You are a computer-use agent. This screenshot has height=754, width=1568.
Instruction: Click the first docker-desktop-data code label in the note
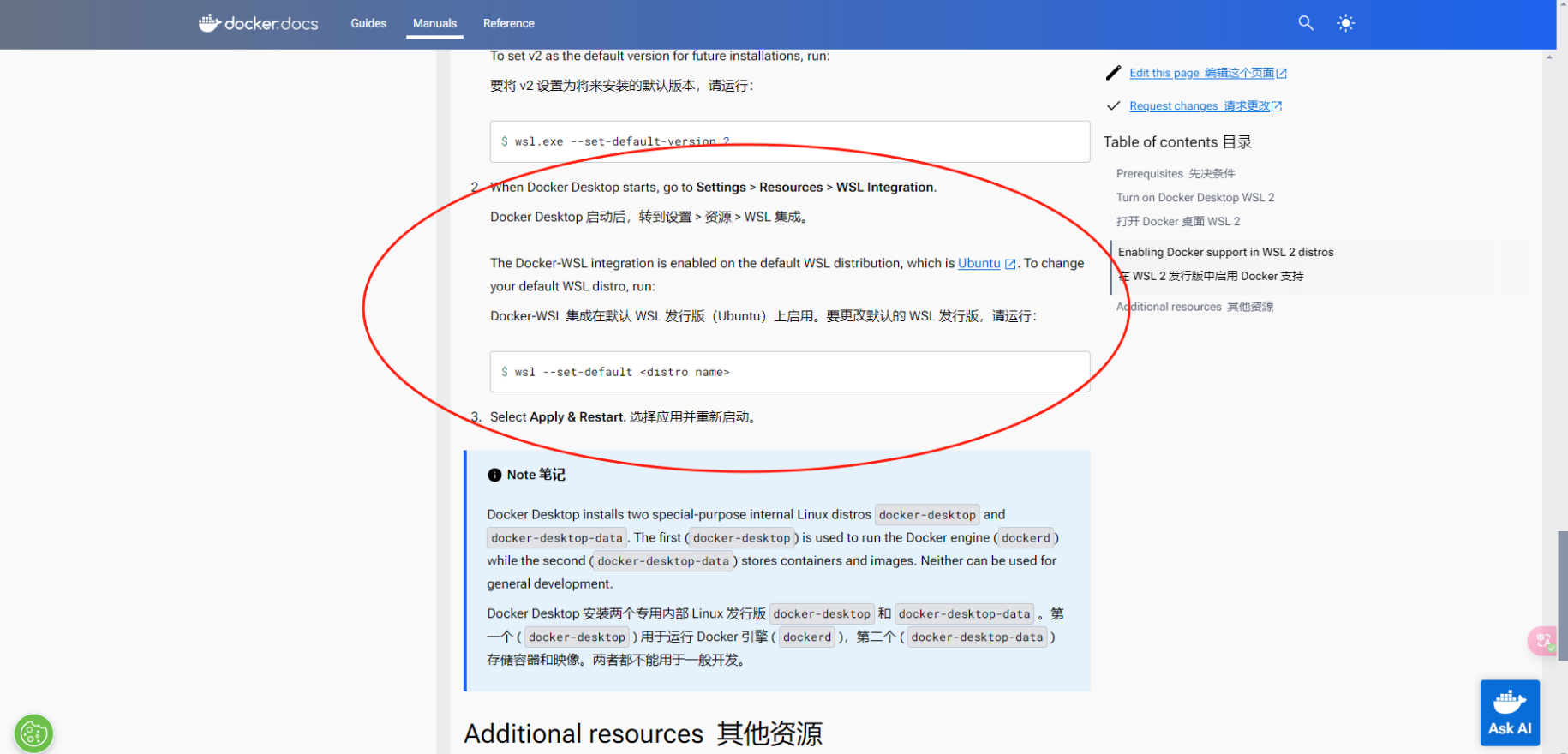pyautogui.click(x=557, y=538)
